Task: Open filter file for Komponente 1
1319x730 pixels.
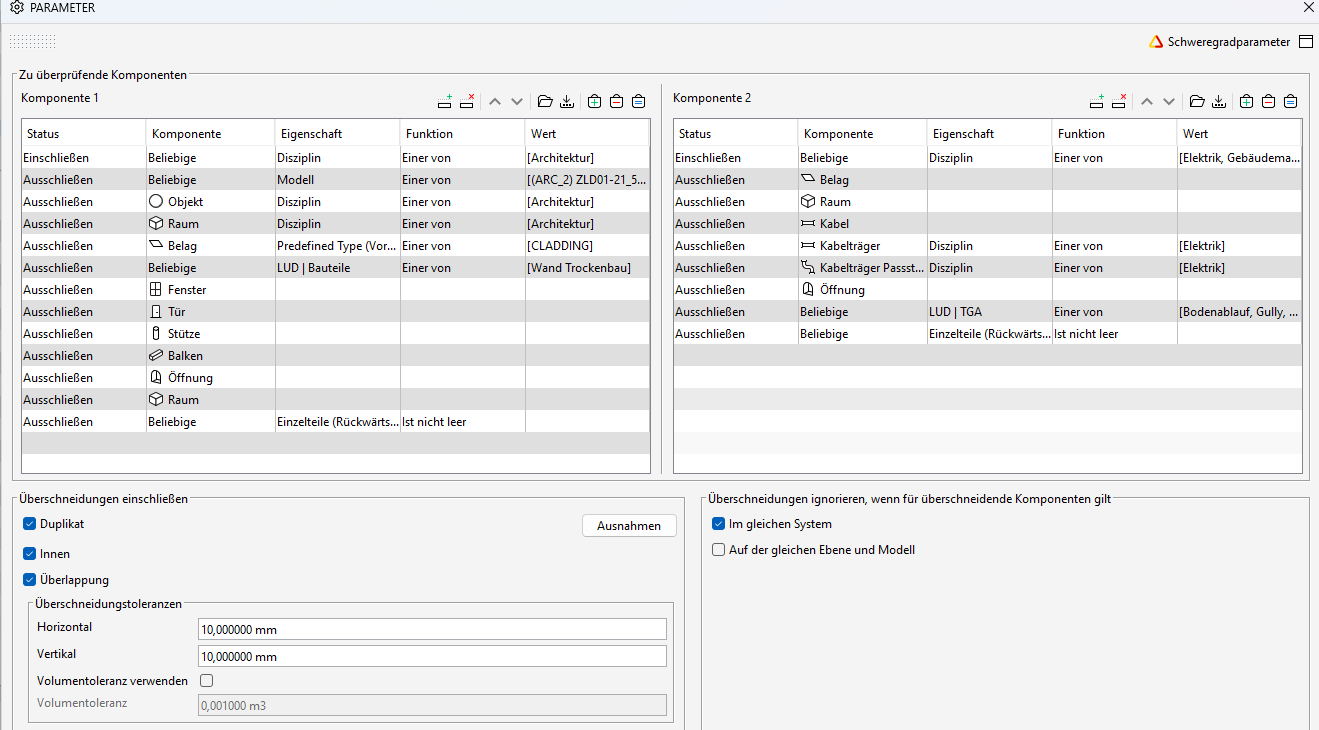Action: pyautogui.click(x=545, y=101)
